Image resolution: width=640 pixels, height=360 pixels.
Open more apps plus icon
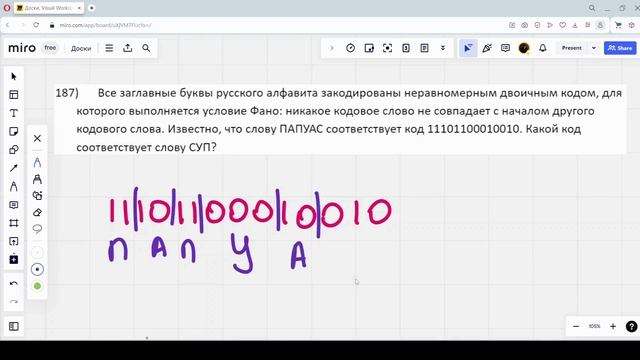(x=13, y=260)
